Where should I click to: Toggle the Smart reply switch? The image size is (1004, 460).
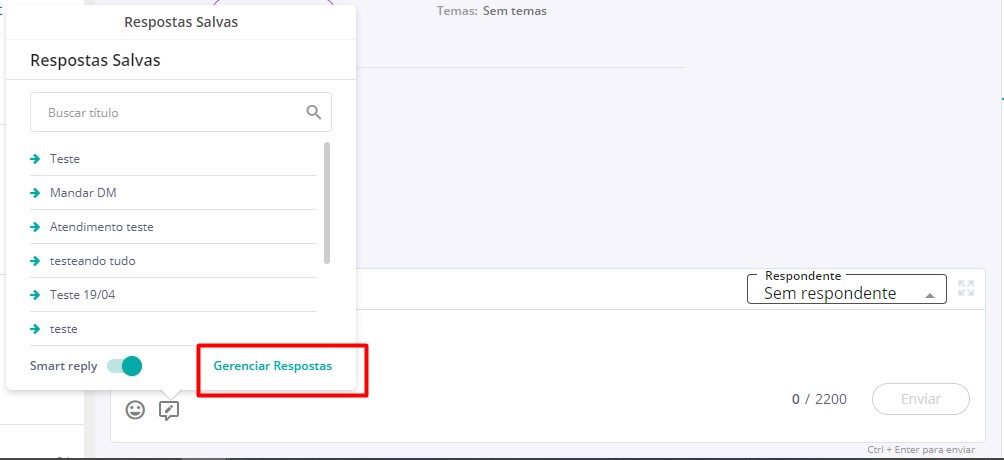click(x=124, y=366)
